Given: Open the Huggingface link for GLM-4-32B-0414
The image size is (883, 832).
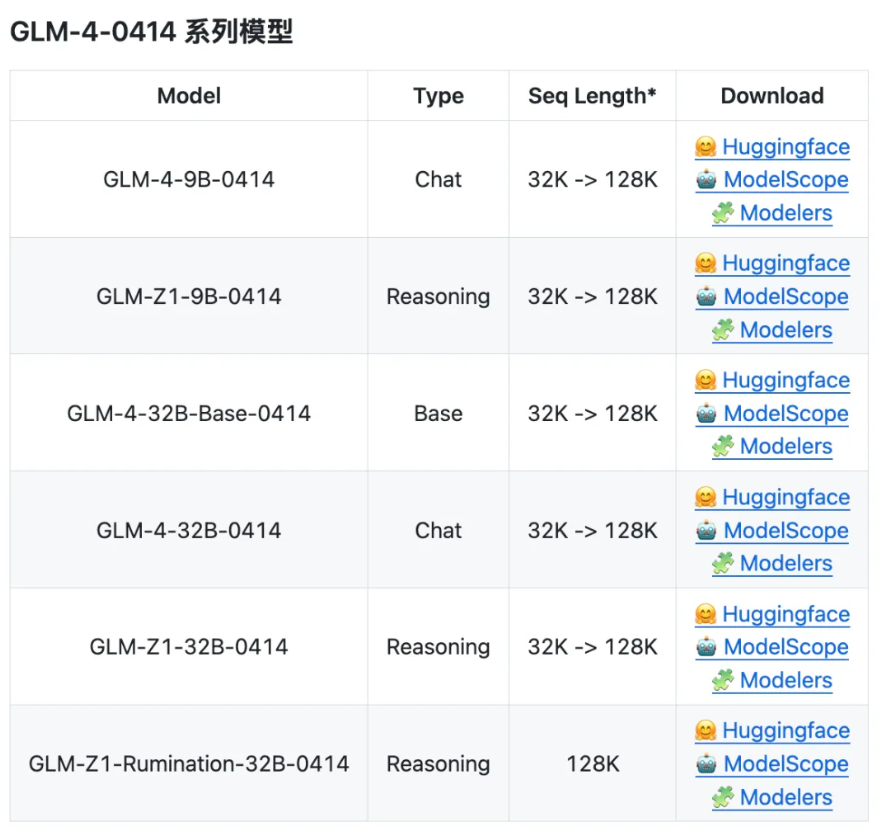Looking at the screenshot, I should 785,497.
